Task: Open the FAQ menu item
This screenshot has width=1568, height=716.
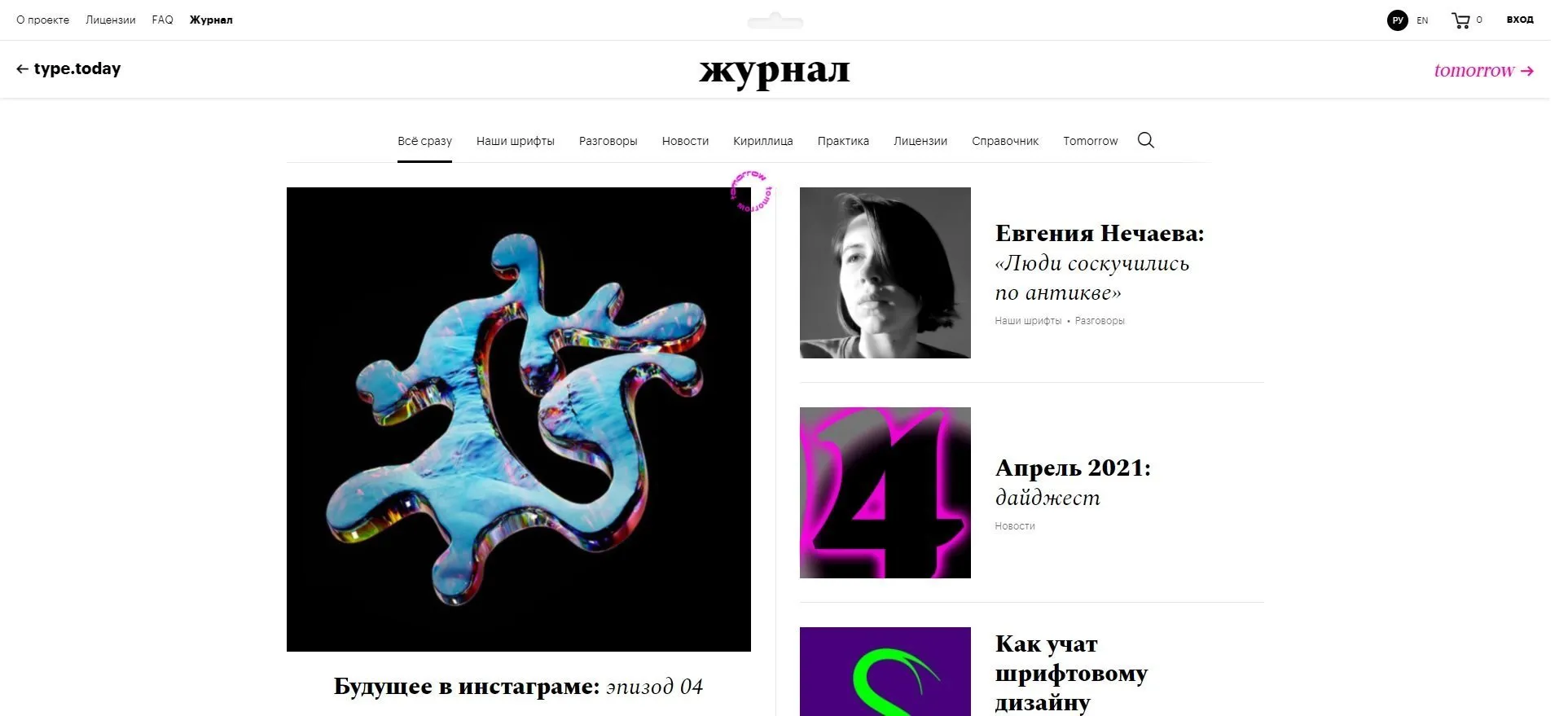Action: point(162,20)
